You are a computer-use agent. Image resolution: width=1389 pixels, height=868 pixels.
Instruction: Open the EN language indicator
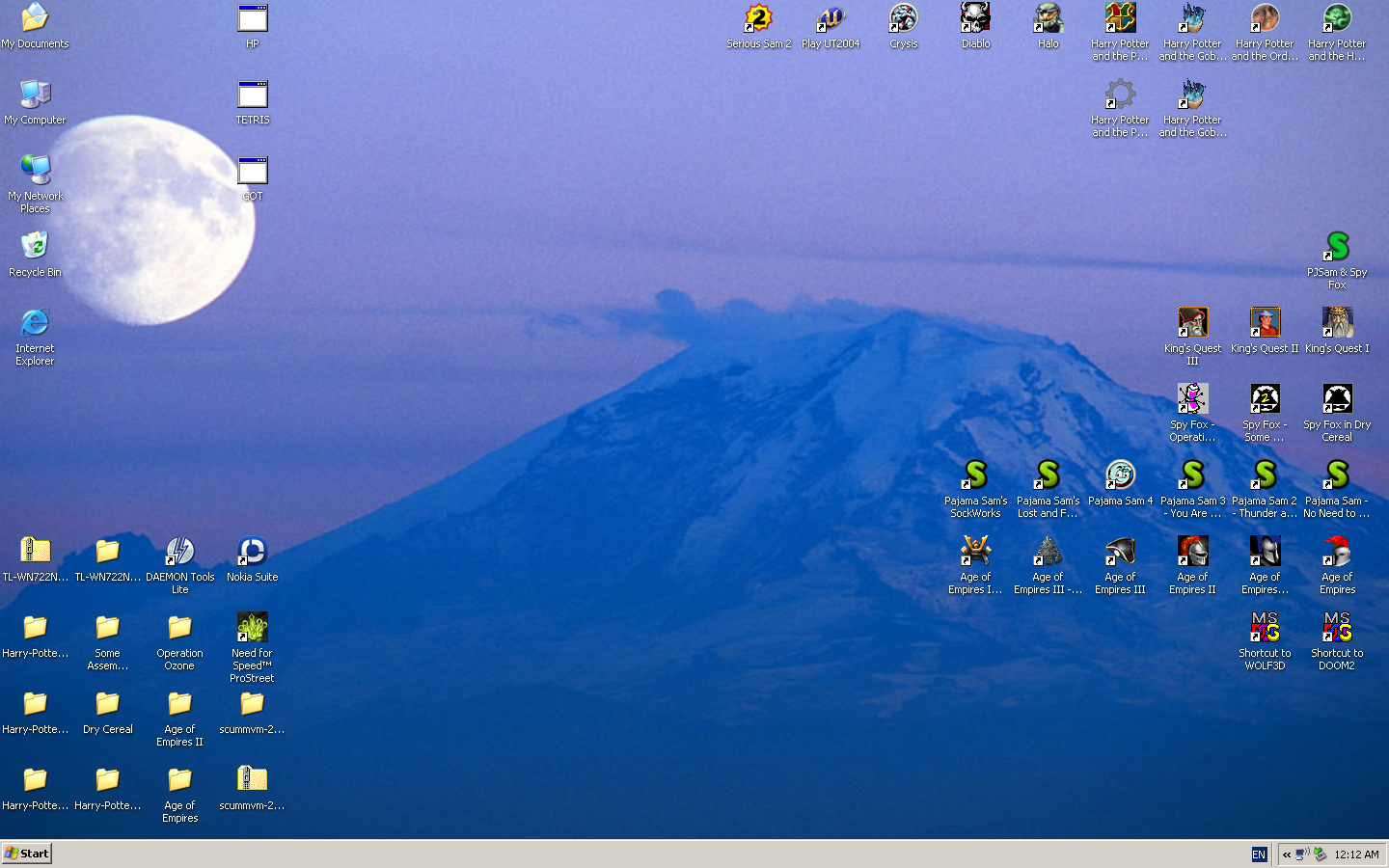tap(1259, 854)
